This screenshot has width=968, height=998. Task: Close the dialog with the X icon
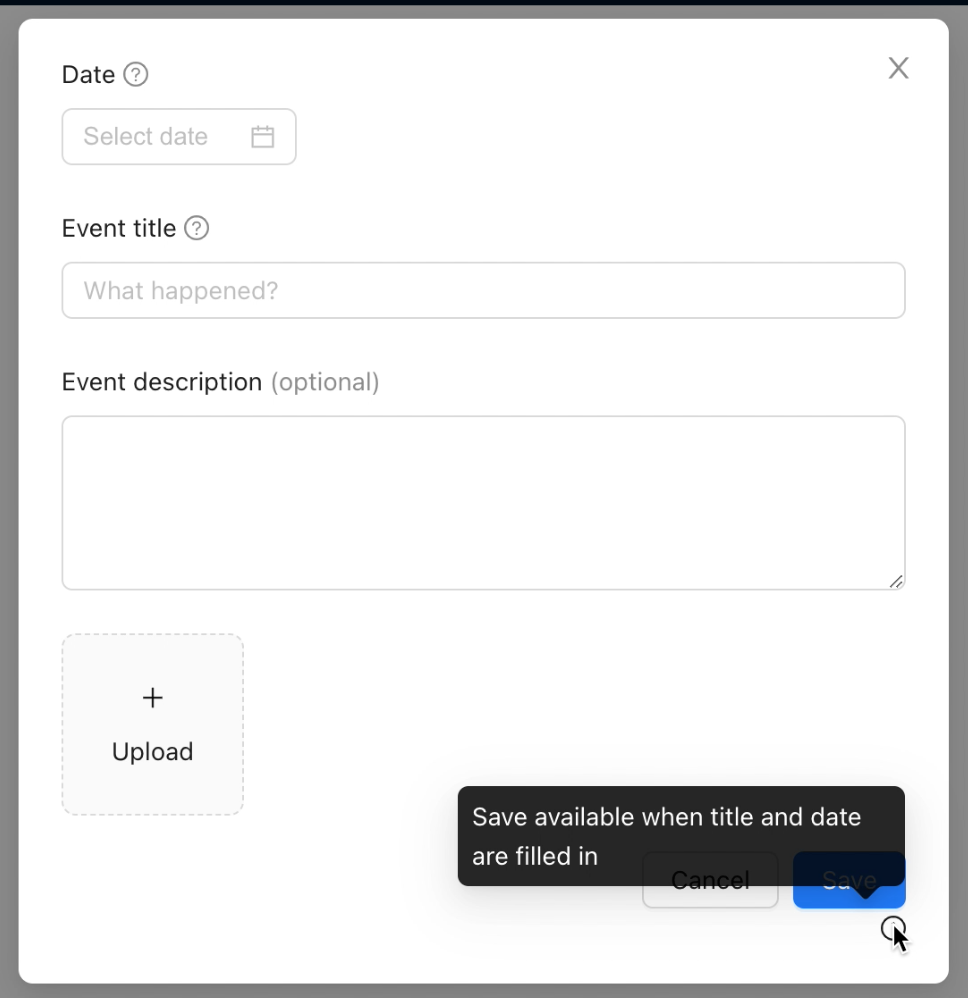[x=899, y=68]
